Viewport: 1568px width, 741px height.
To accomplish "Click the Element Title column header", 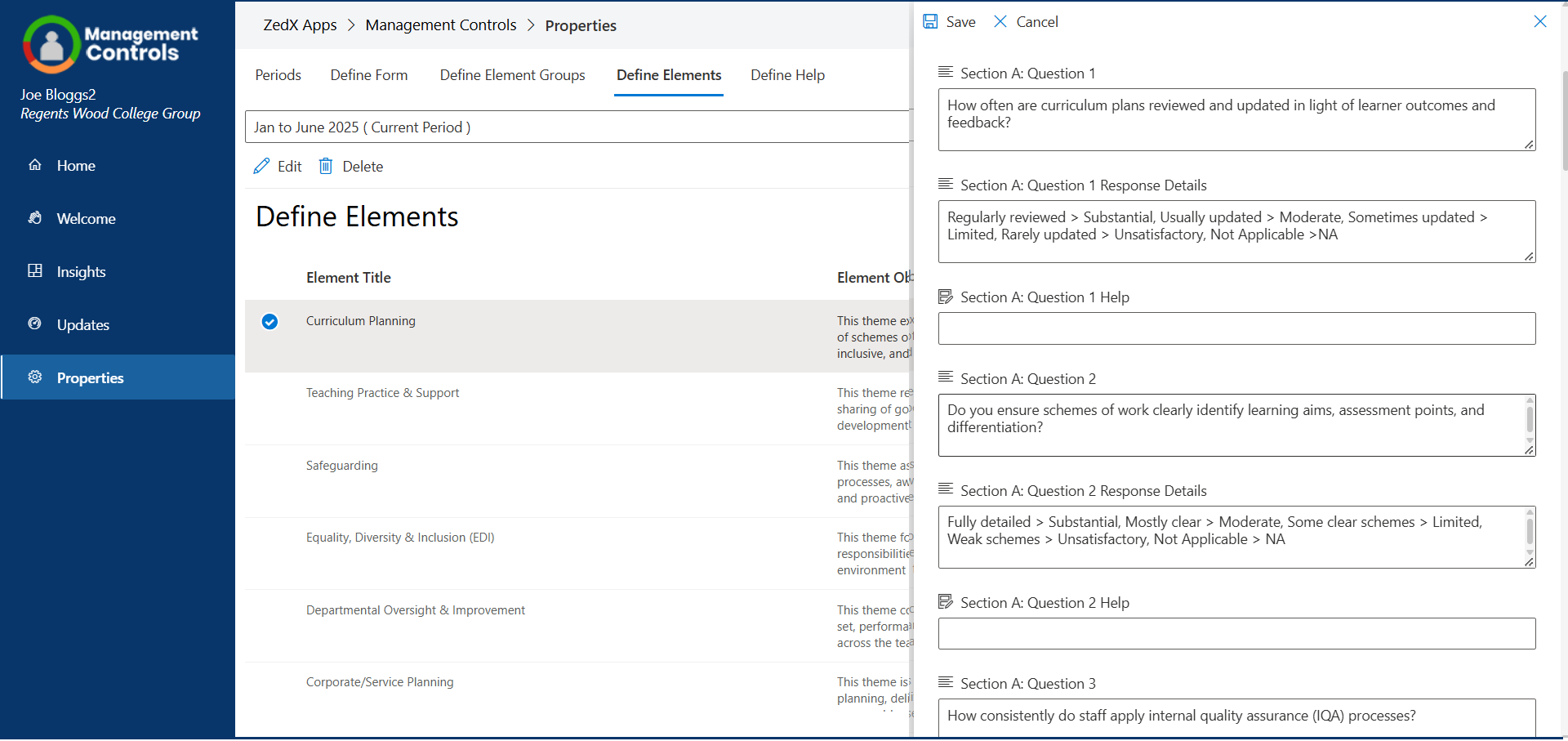I will click(349, 278).
